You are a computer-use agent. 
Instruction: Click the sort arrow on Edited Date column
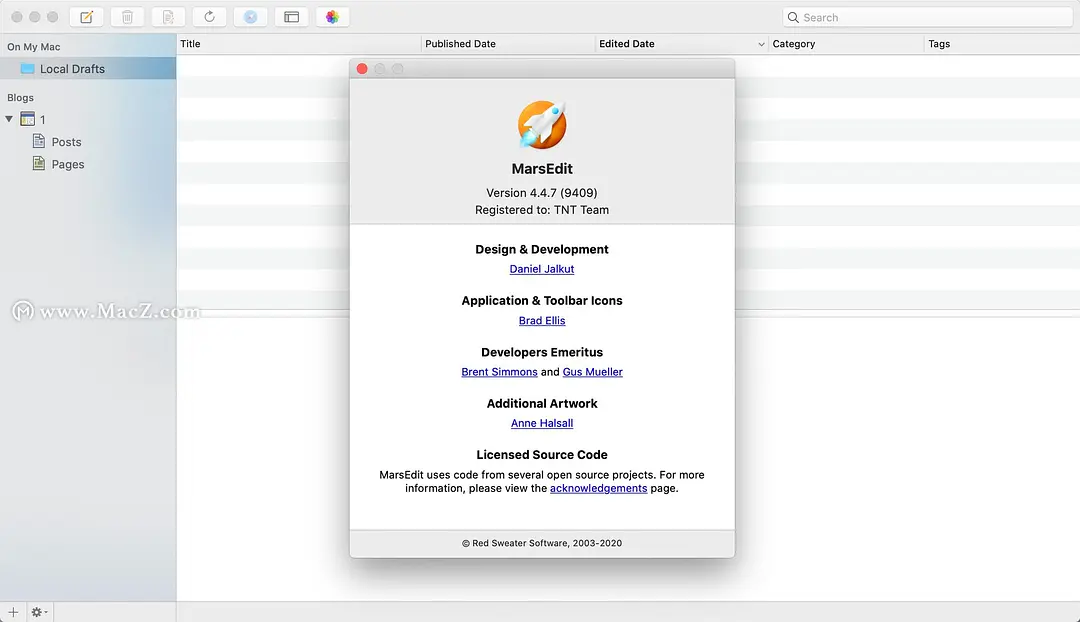tap(761, 44)
